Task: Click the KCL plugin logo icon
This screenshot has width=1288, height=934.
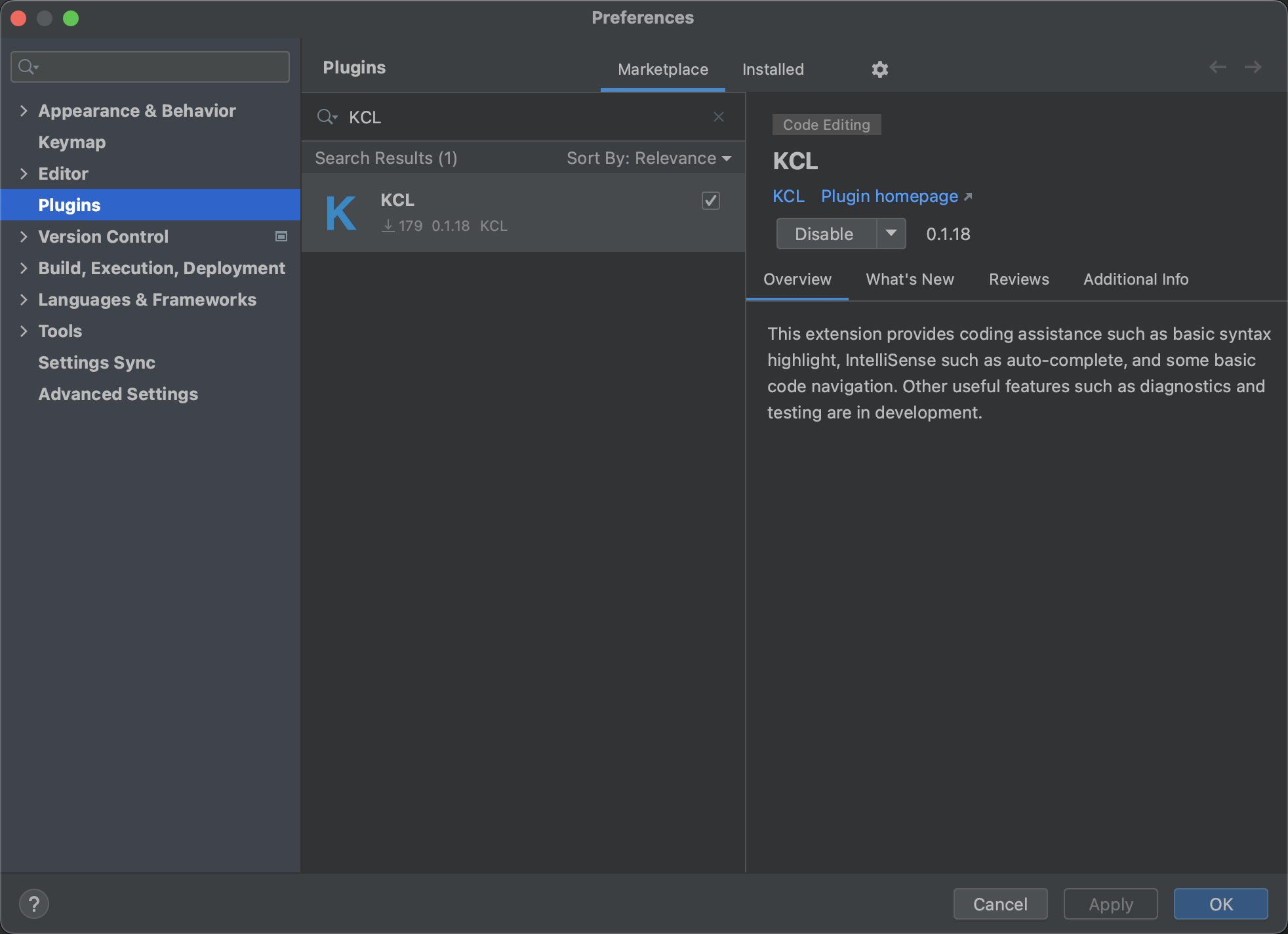Action: [341, 213]
